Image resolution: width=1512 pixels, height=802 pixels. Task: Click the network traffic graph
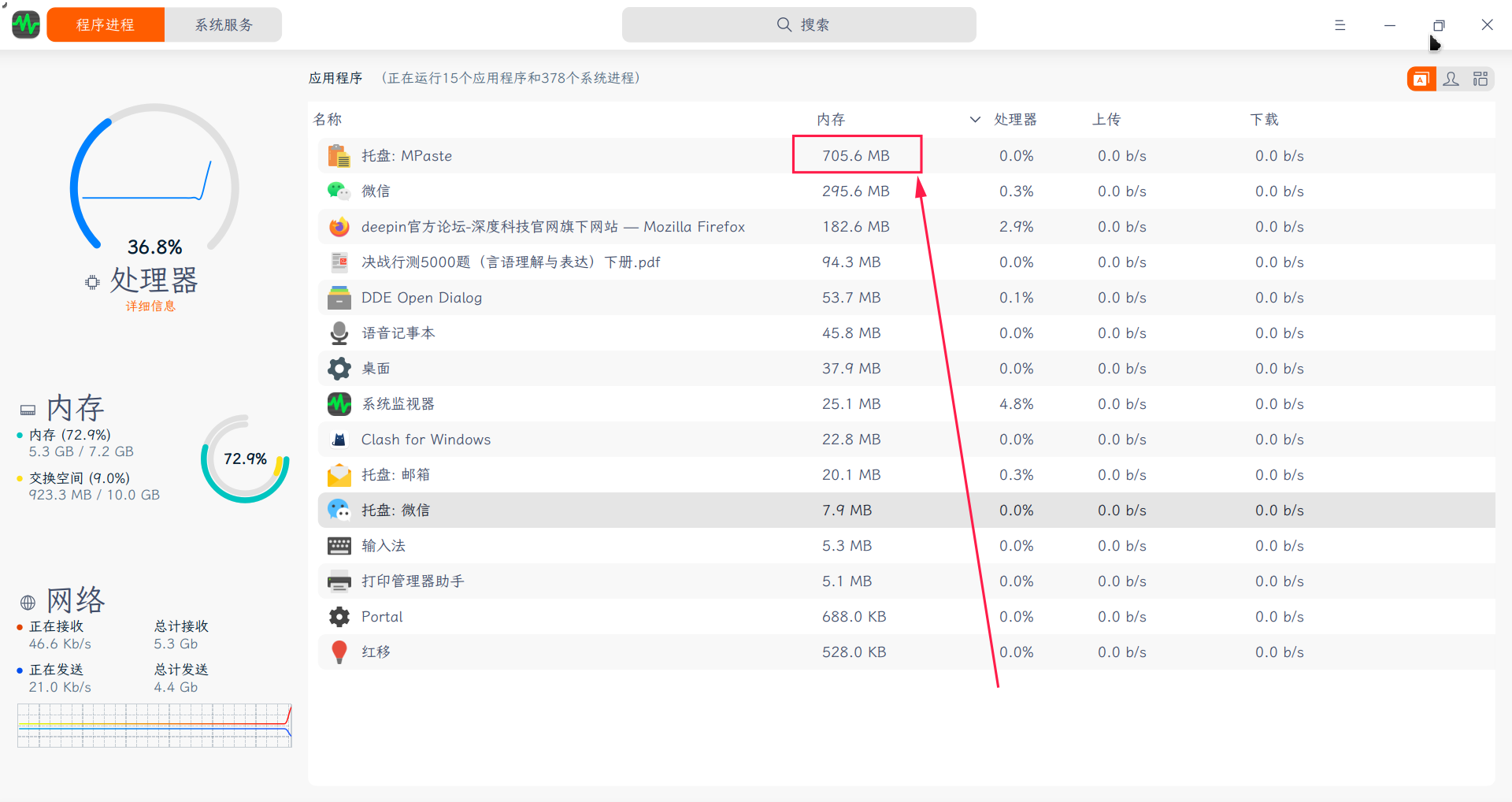click(x=154, y=726)
